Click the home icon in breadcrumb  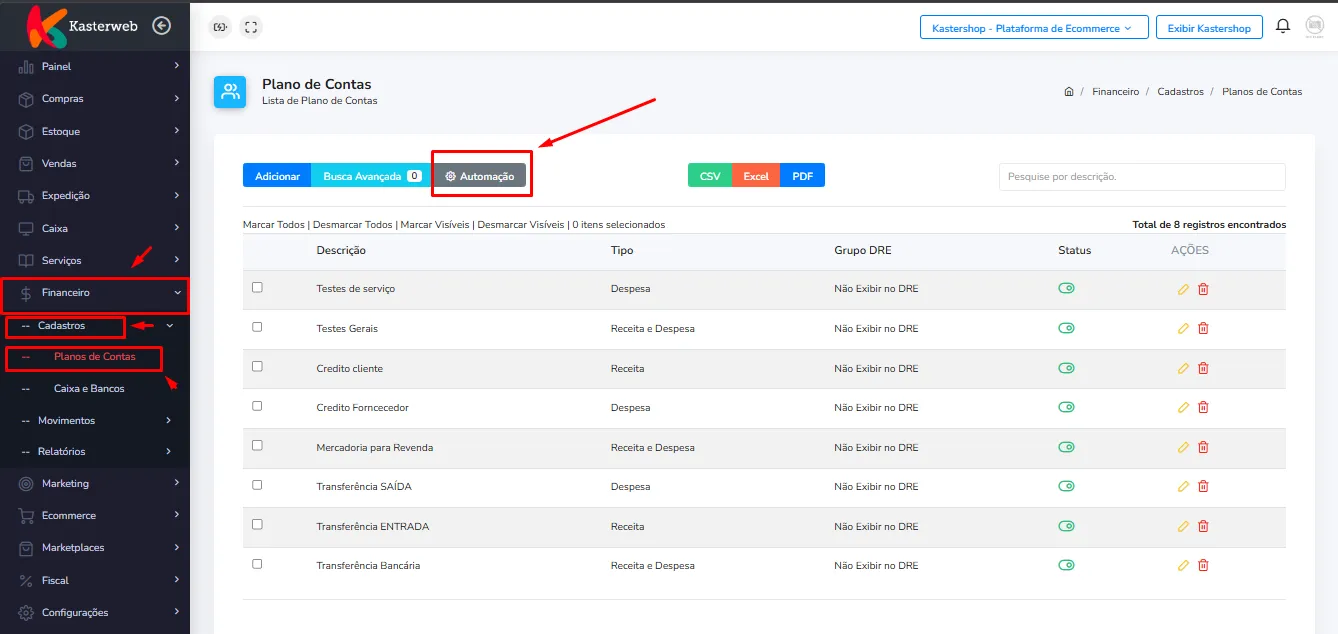1068,91
